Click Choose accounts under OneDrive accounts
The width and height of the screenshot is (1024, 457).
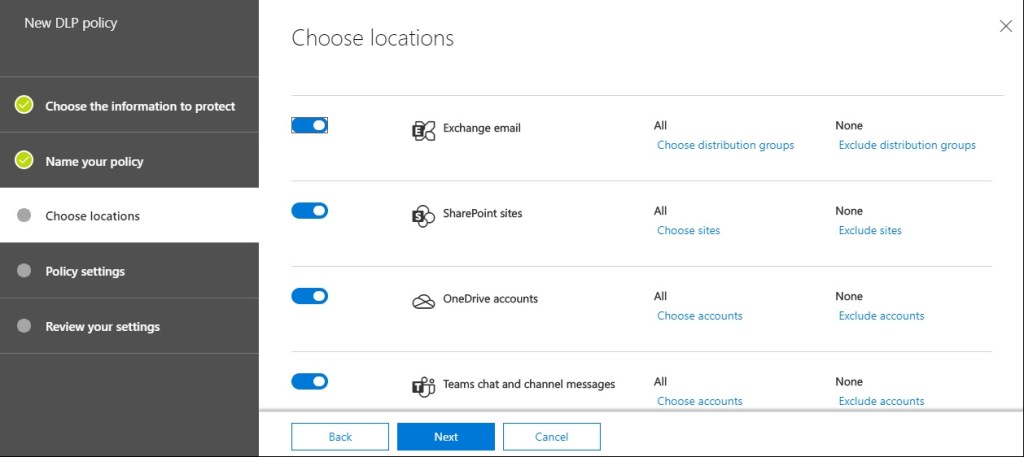700,316
